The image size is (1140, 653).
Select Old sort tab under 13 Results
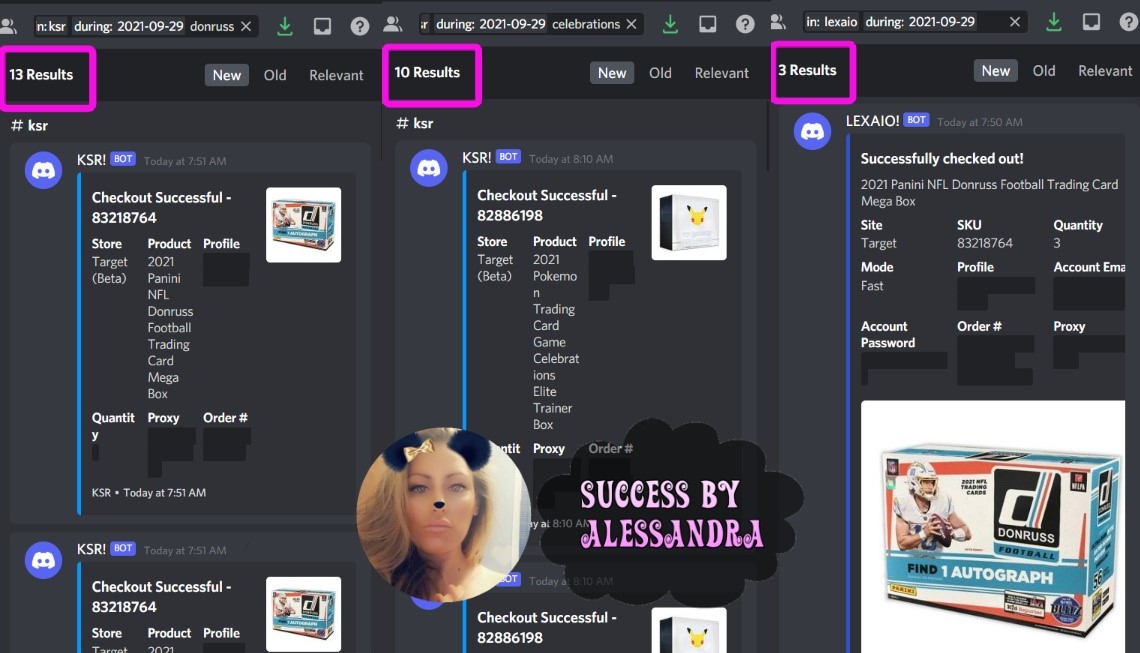point(275,75)
